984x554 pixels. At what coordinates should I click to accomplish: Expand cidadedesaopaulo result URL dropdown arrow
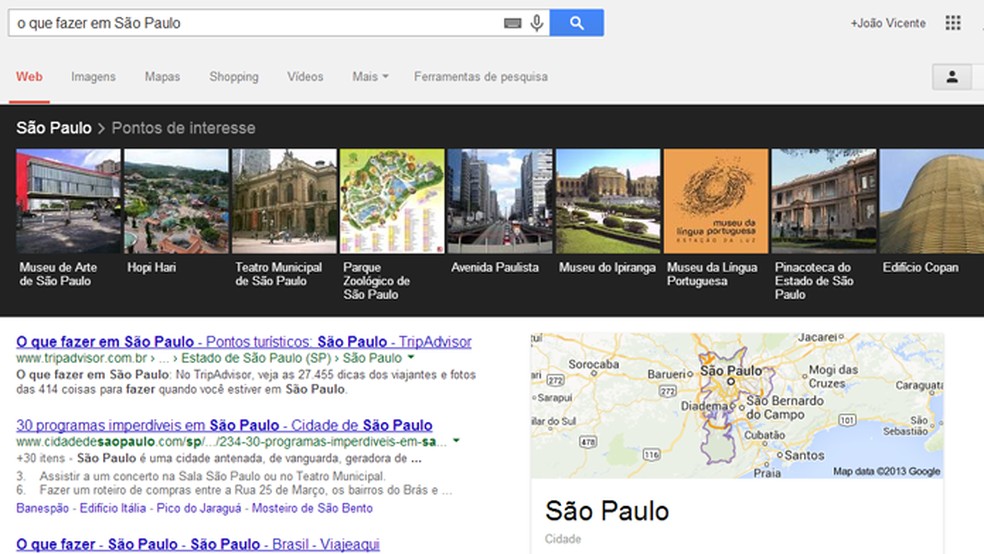click(x=456, y=440)
